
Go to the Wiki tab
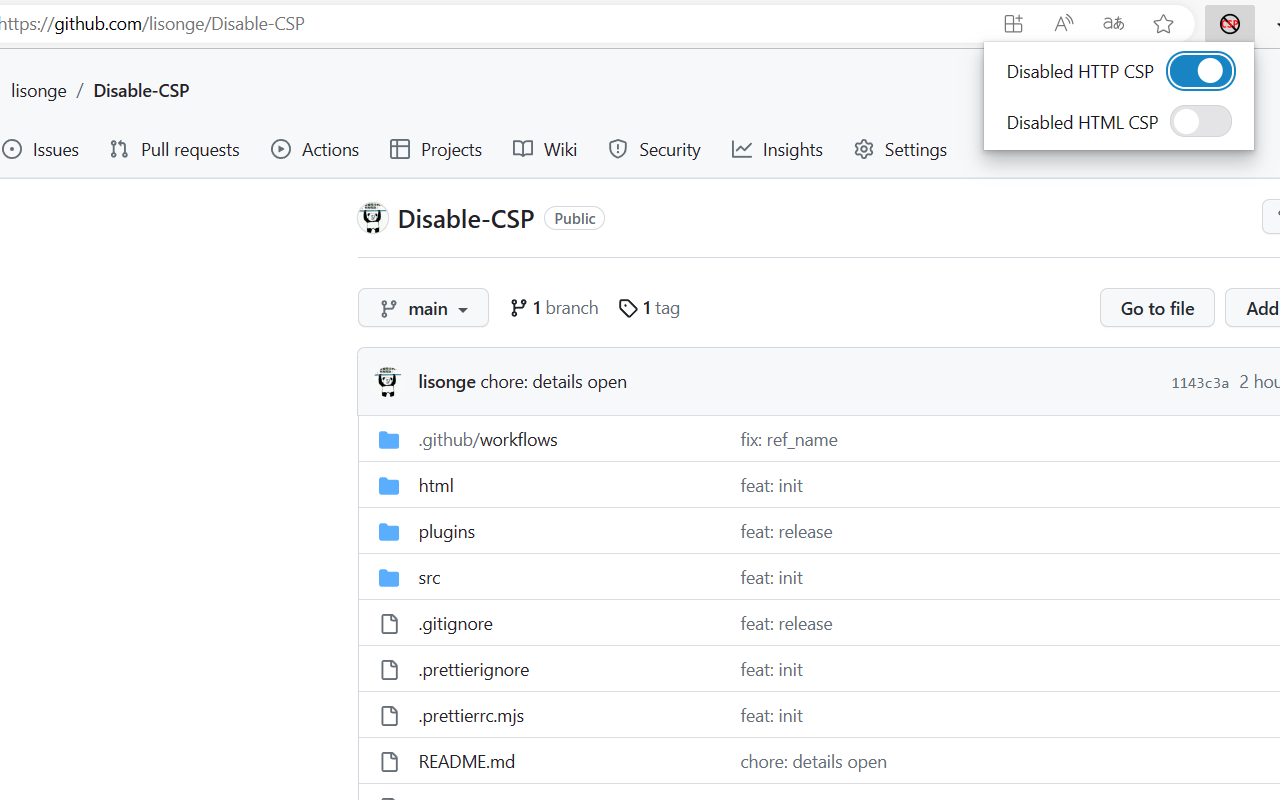(x=545, y=149)
